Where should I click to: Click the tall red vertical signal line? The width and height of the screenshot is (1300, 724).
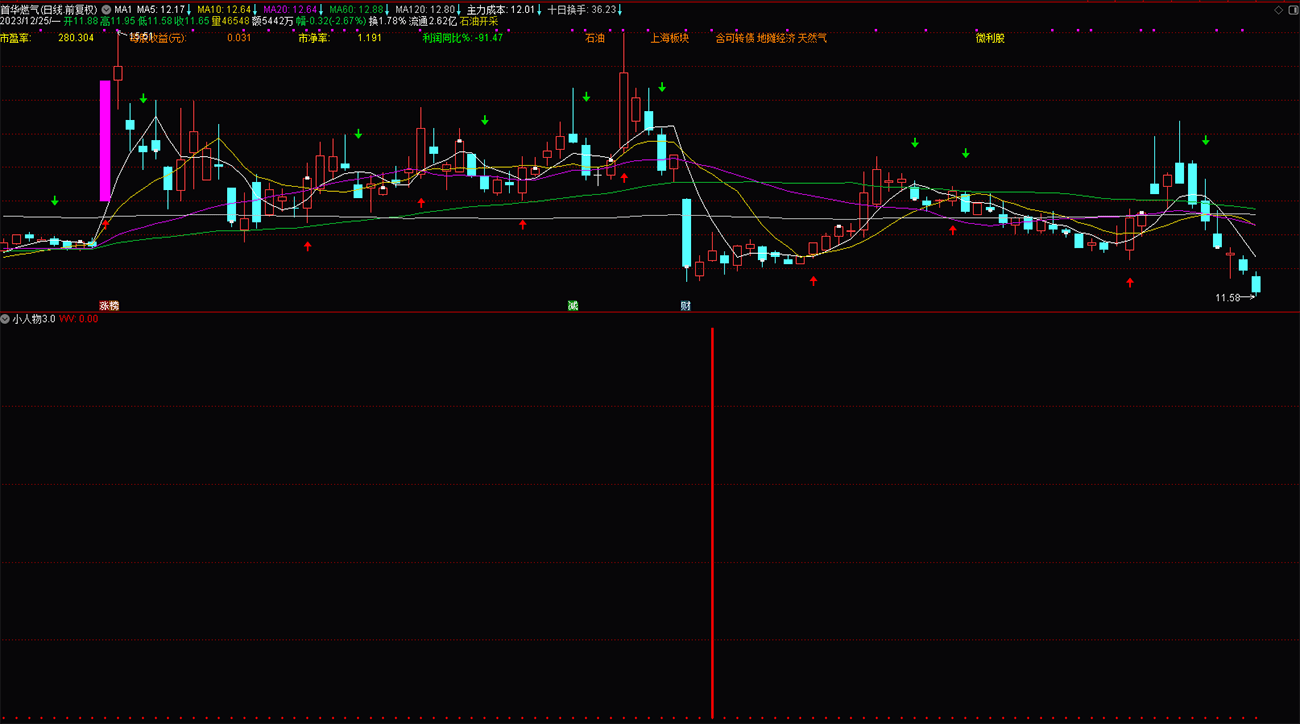(712, 522)
